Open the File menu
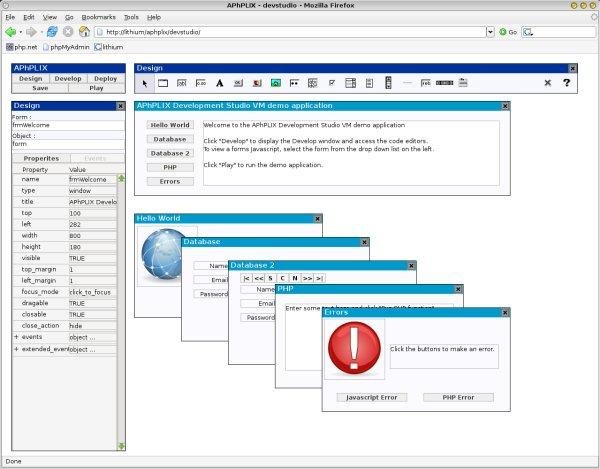 point(10,17)
